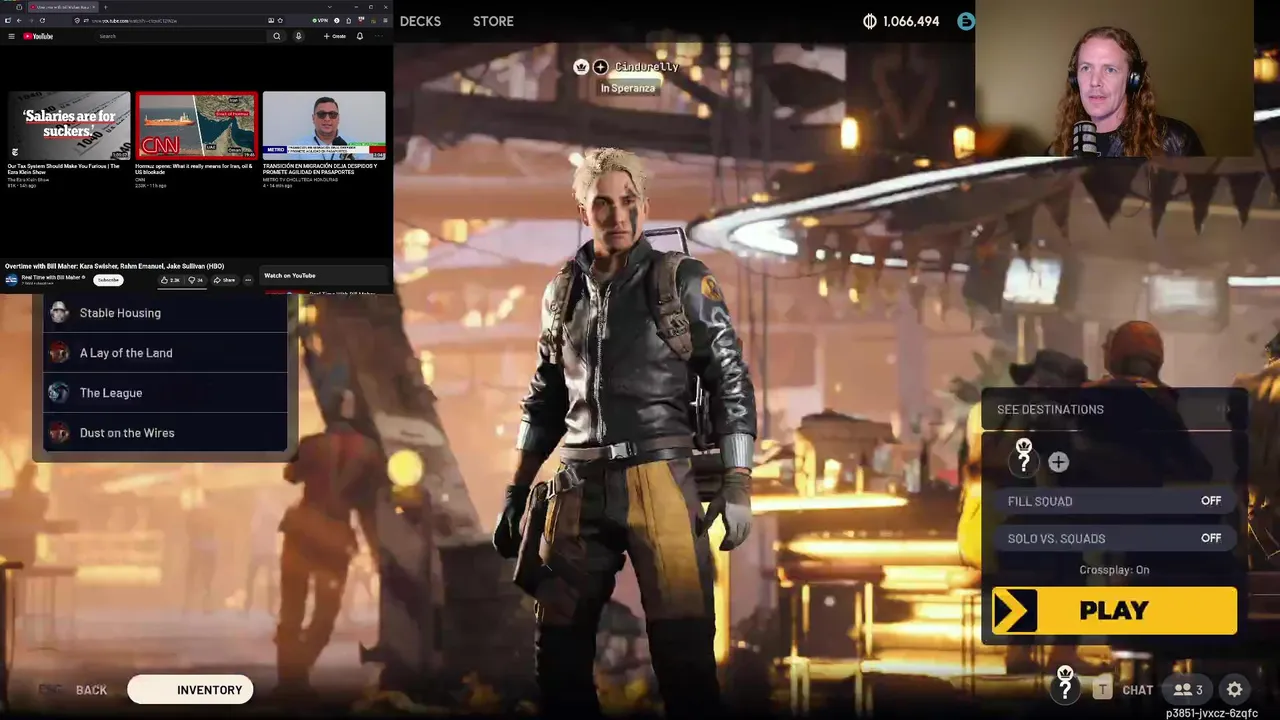Click The League quest portrait icon
Screen dimensions: 1280x720
point(59,393)
